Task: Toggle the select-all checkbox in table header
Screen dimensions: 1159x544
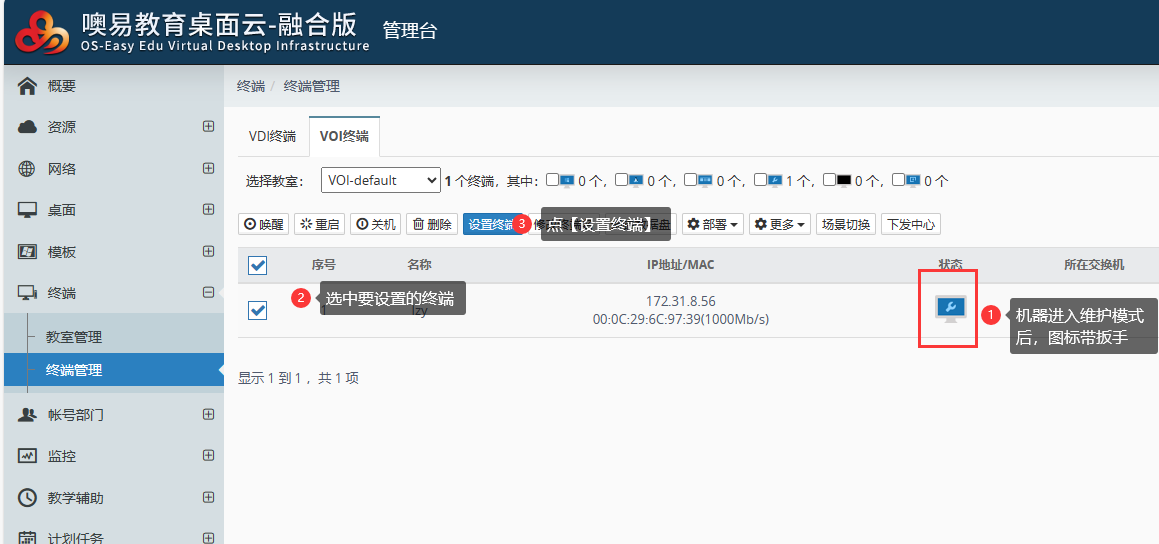Action: 258,265
